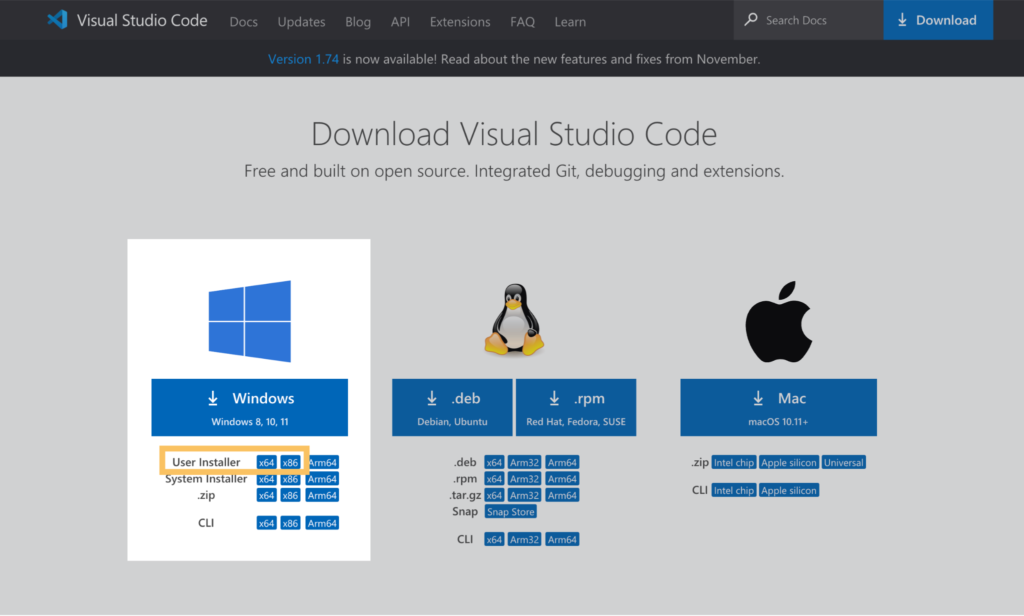Open the Learn navigation item

pyautogui.click(x=570, y=22)
